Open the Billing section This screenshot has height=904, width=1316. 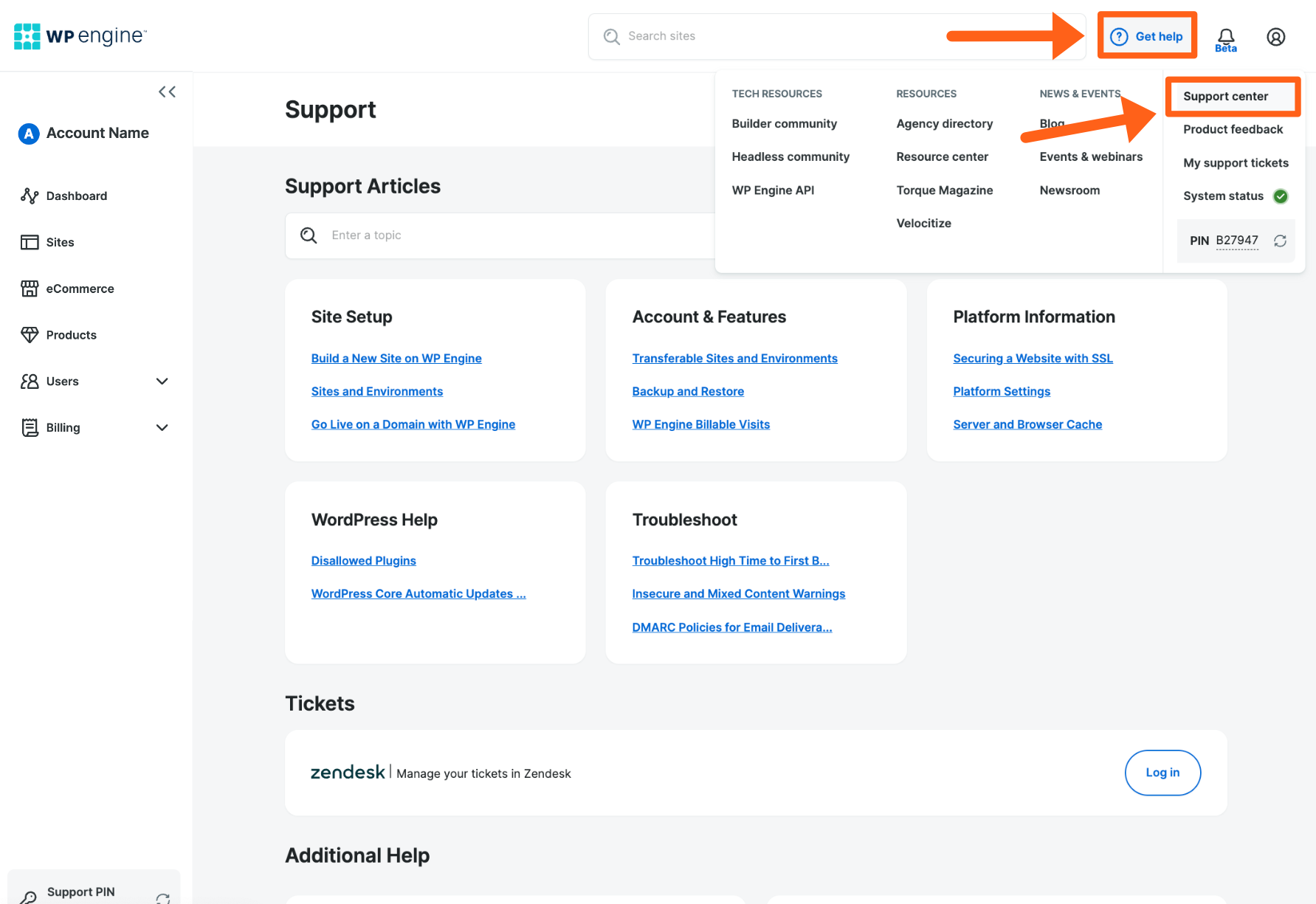coord(63,427)
